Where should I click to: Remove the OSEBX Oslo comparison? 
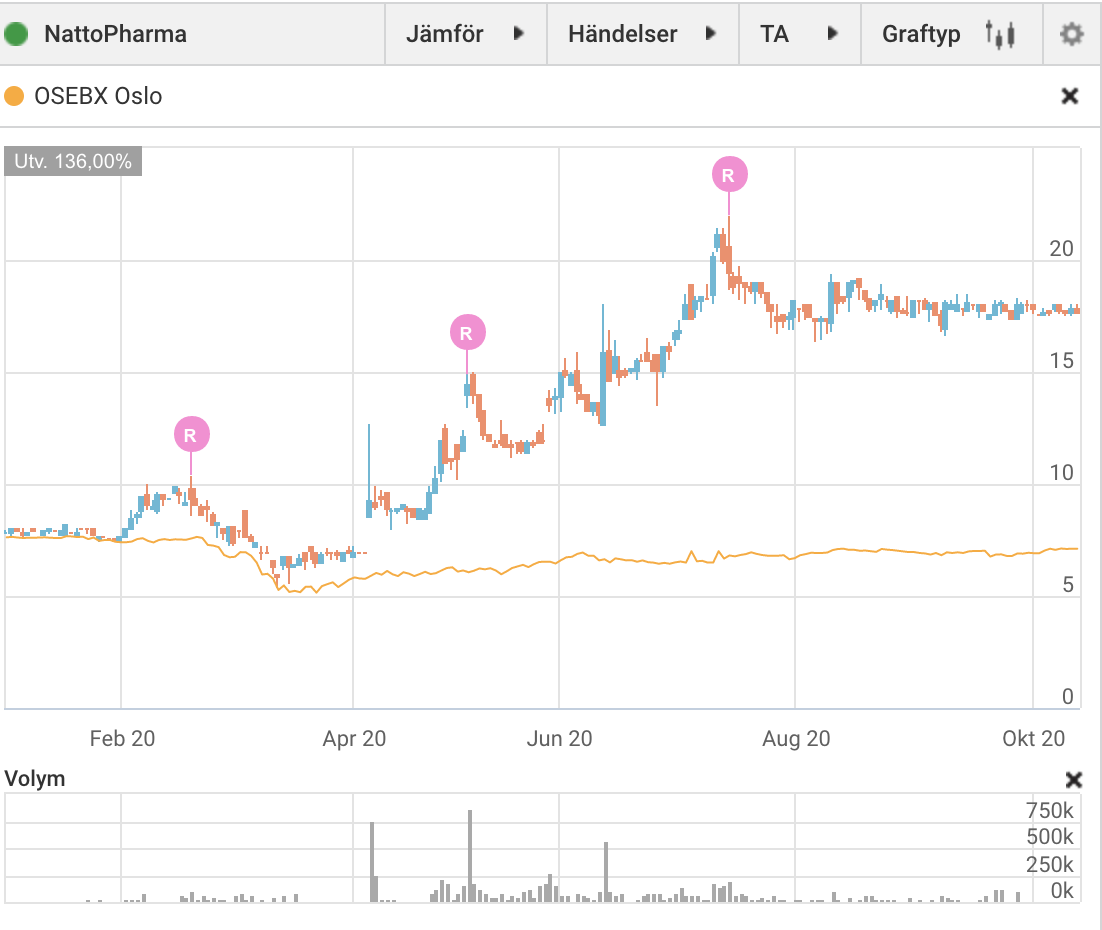[x=1070, y=96]
